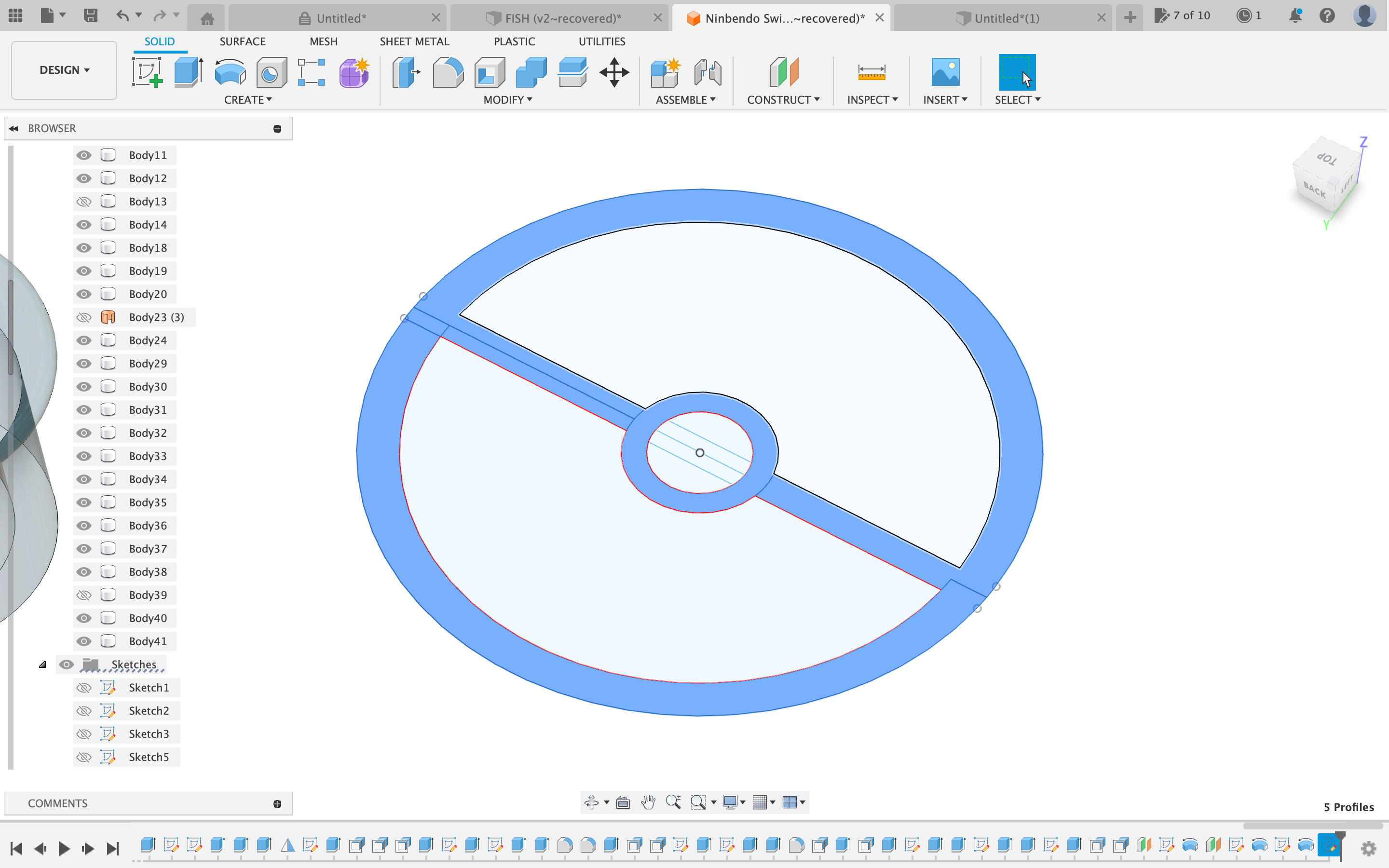
Task: Select the Fillet tool
Action: pos(448,72)
